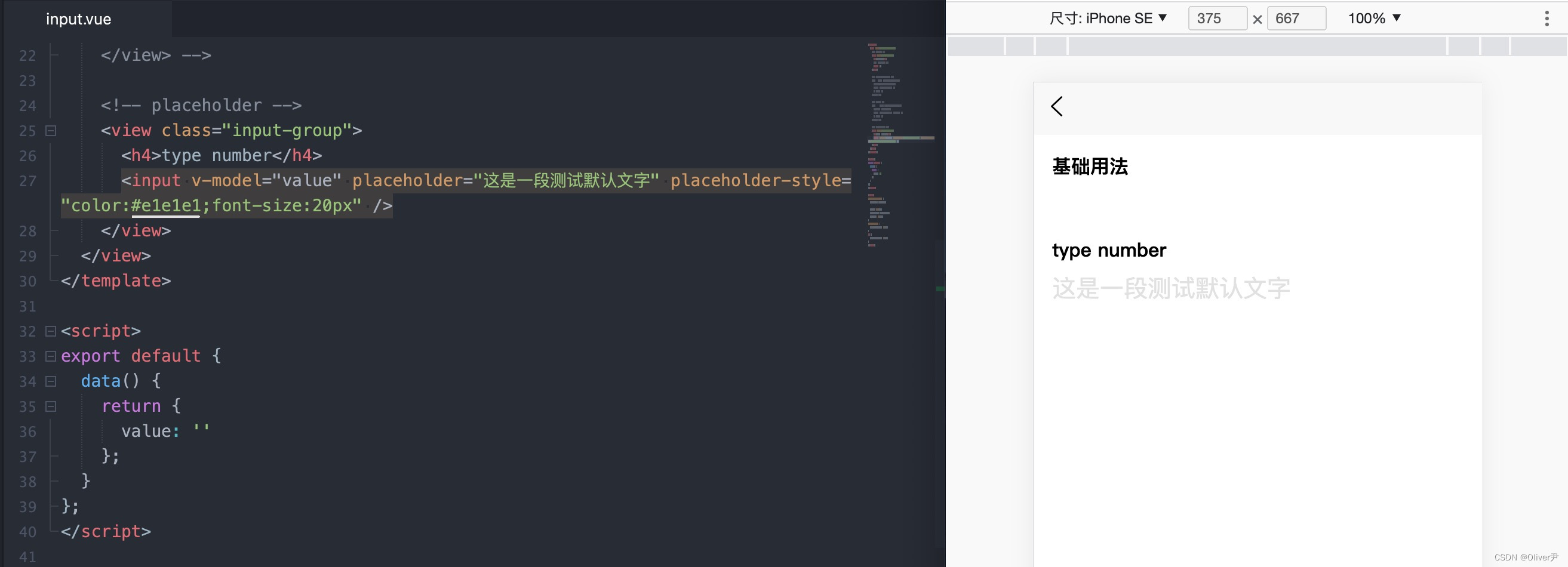Toggle folding of the return block on line 35
The image size is (1568, 567).
point(51,406)
